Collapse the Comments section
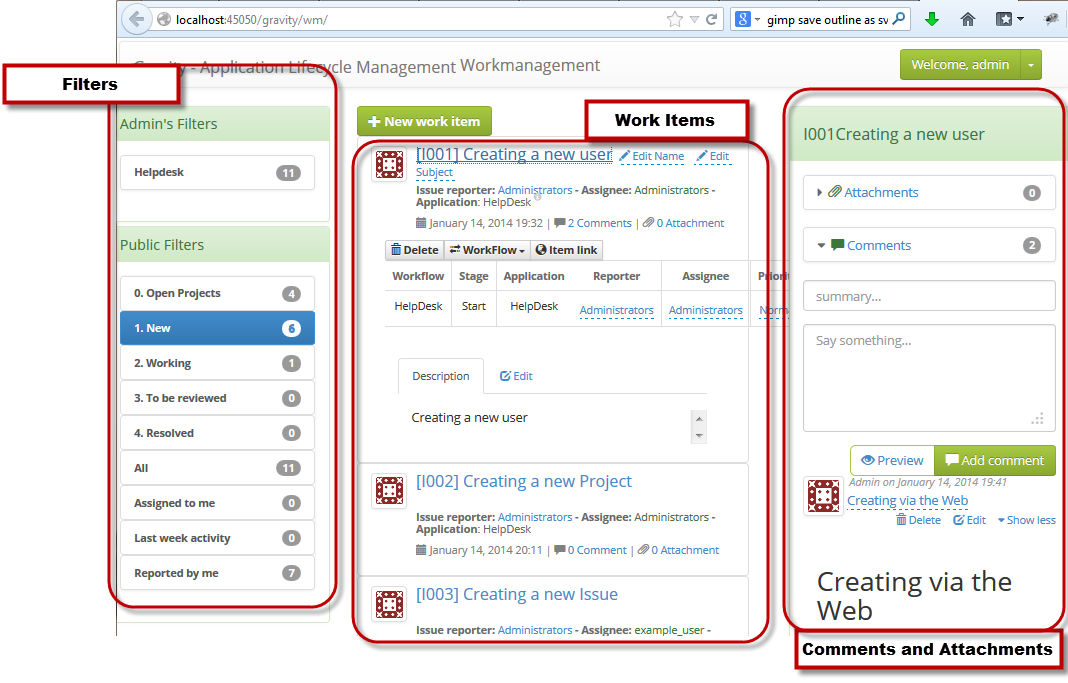1068x683 pixels. point(878,246)
